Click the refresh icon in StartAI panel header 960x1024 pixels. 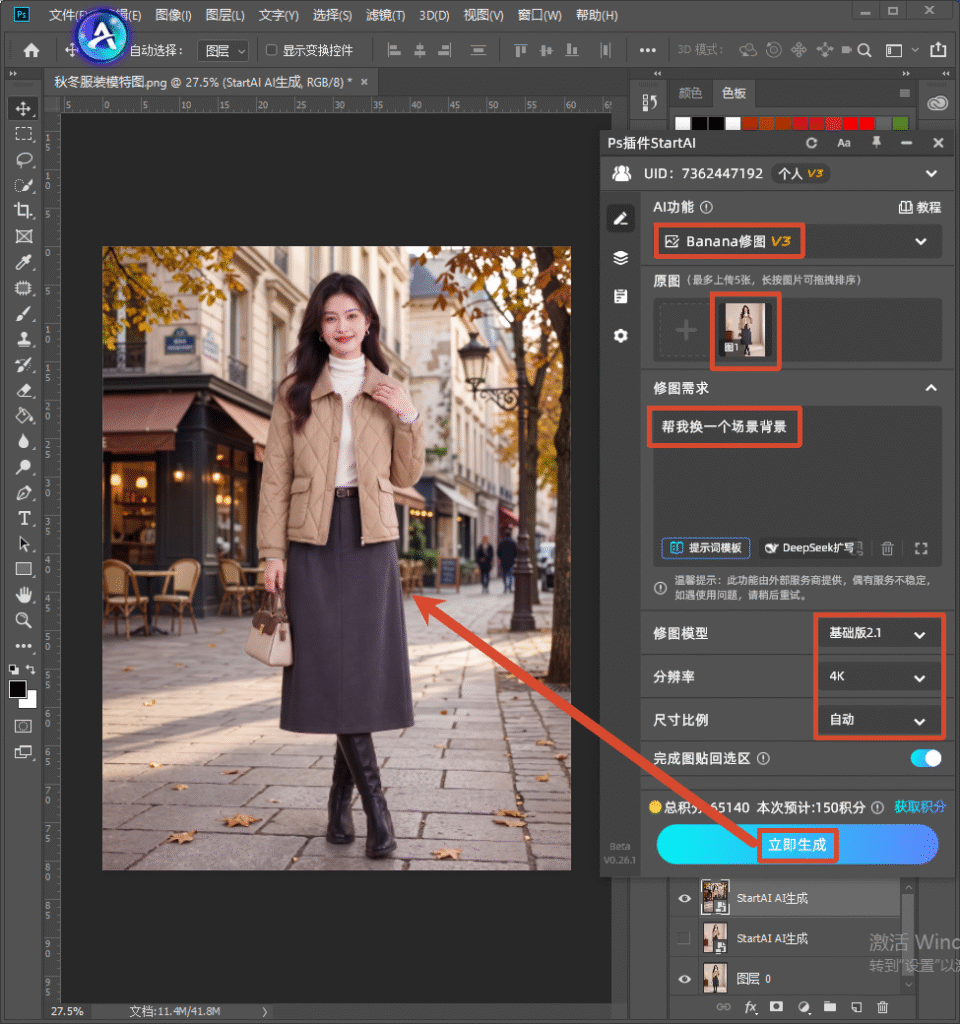811,143
